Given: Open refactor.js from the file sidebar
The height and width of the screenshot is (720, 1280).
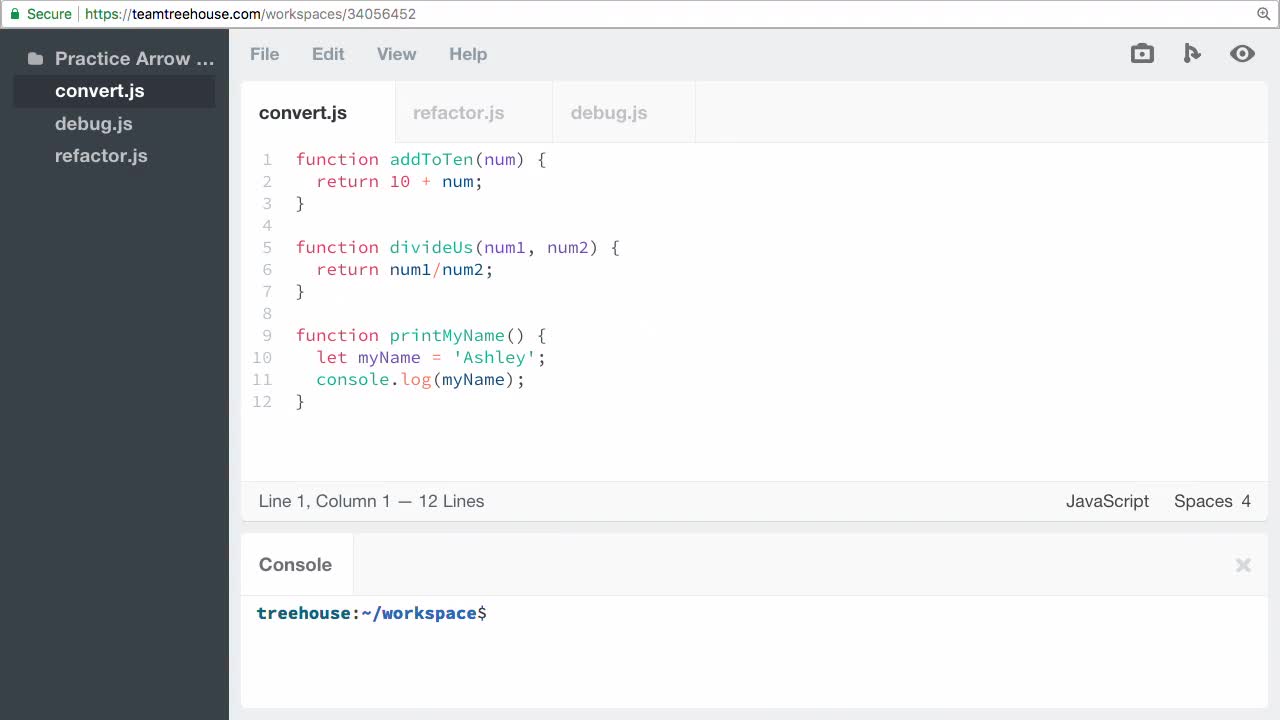Looking at the screenshot, I should coord(101,155).
